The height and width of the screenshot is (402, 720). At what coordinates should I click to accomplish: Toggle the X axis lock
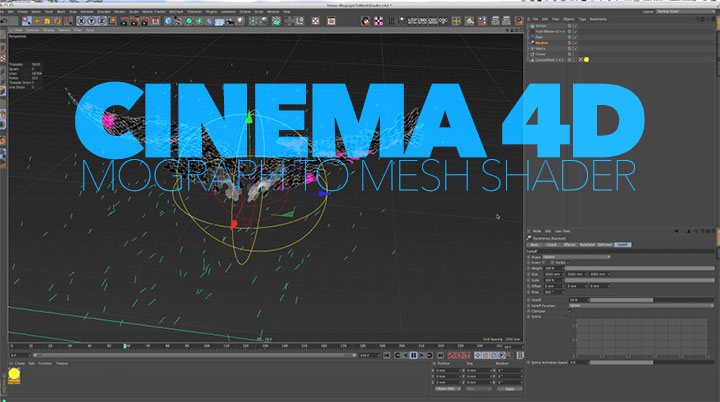(81, 21)
